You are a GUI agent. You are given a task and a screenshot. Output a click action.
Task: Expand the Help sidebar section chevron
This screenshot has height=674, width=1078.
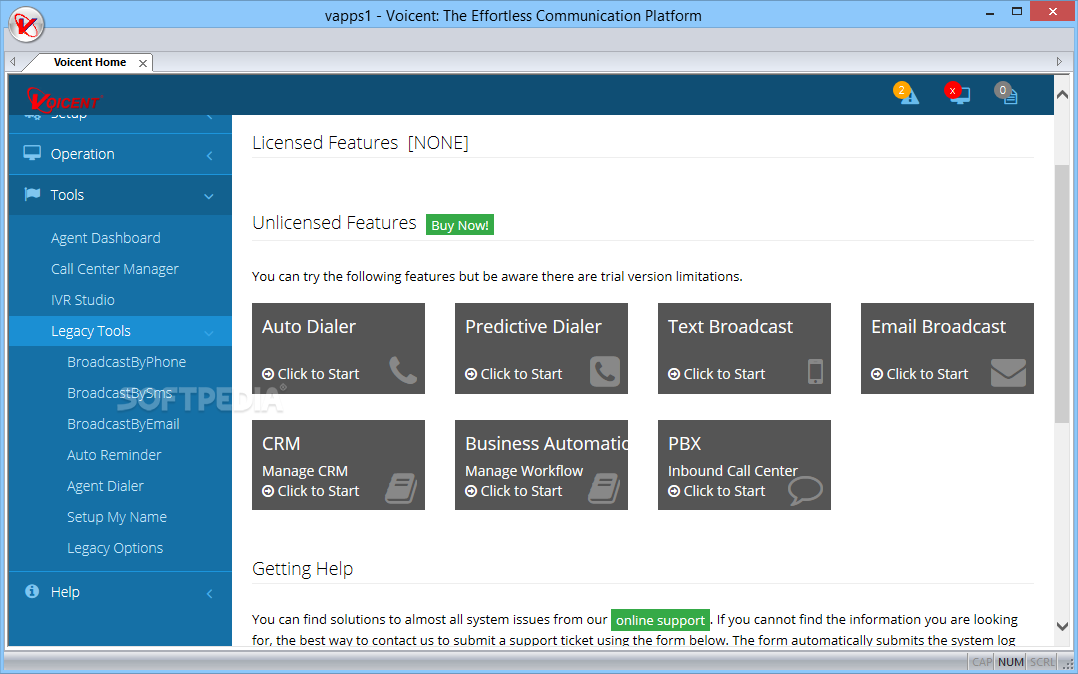click(x=209, y=594)
